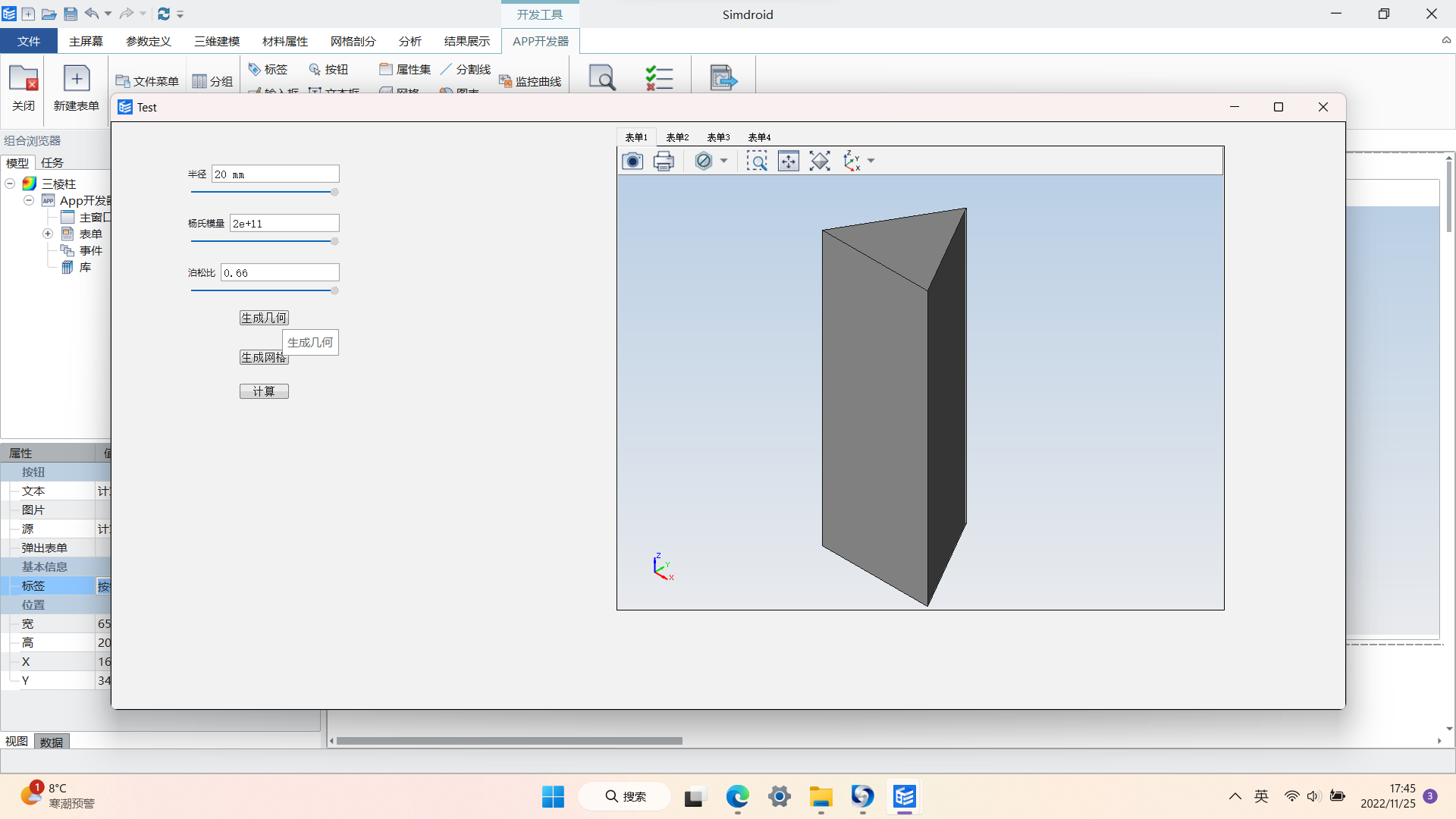The height and width of the screenshot is (819, 1456).
Task: Insert a Monitor Curve (监控曲线) control
Action: (x=530, y=81)
